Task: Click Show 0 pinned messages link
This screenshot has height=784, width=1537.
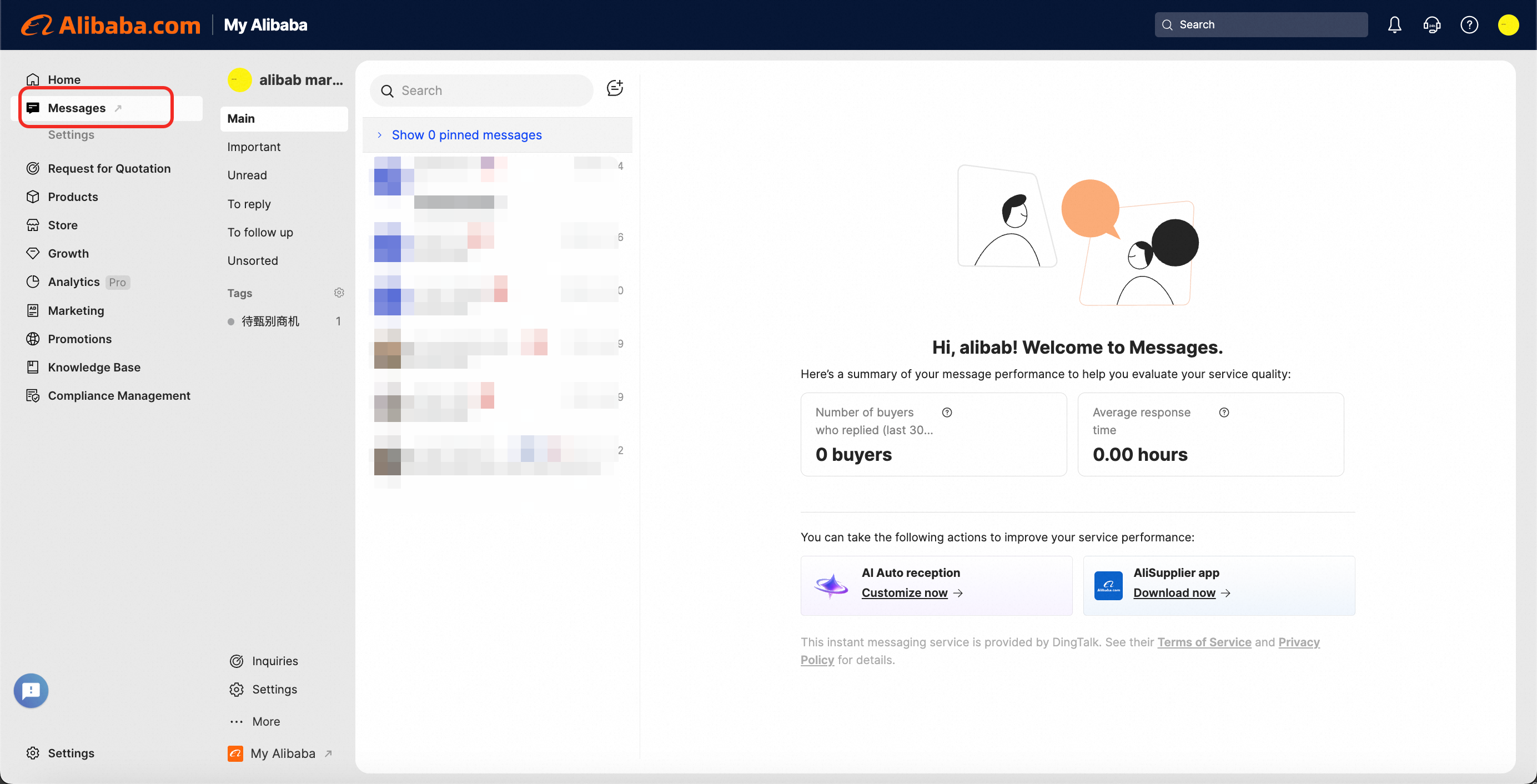Action: 466,135
